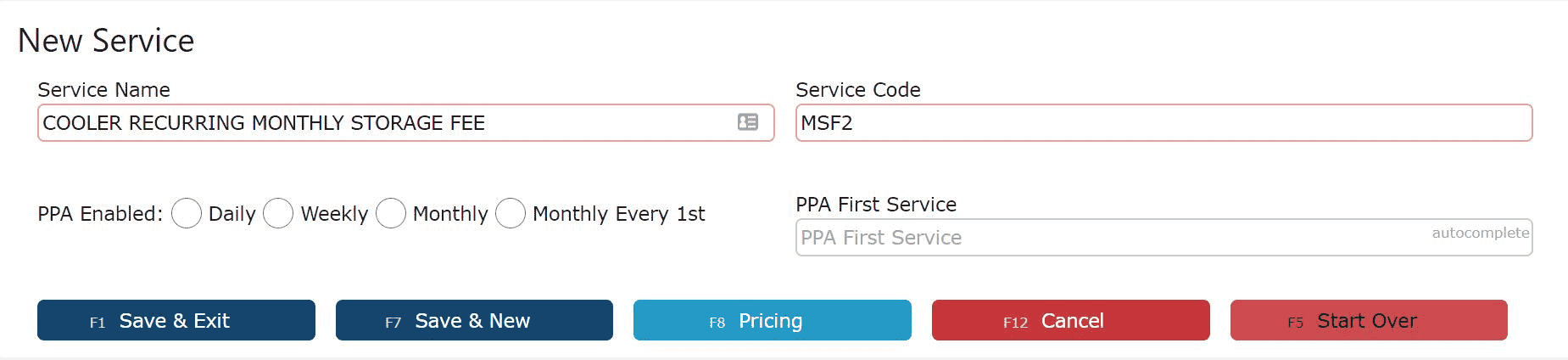
Task: Click the PPA First Service label
Action: tap(876, 205)
